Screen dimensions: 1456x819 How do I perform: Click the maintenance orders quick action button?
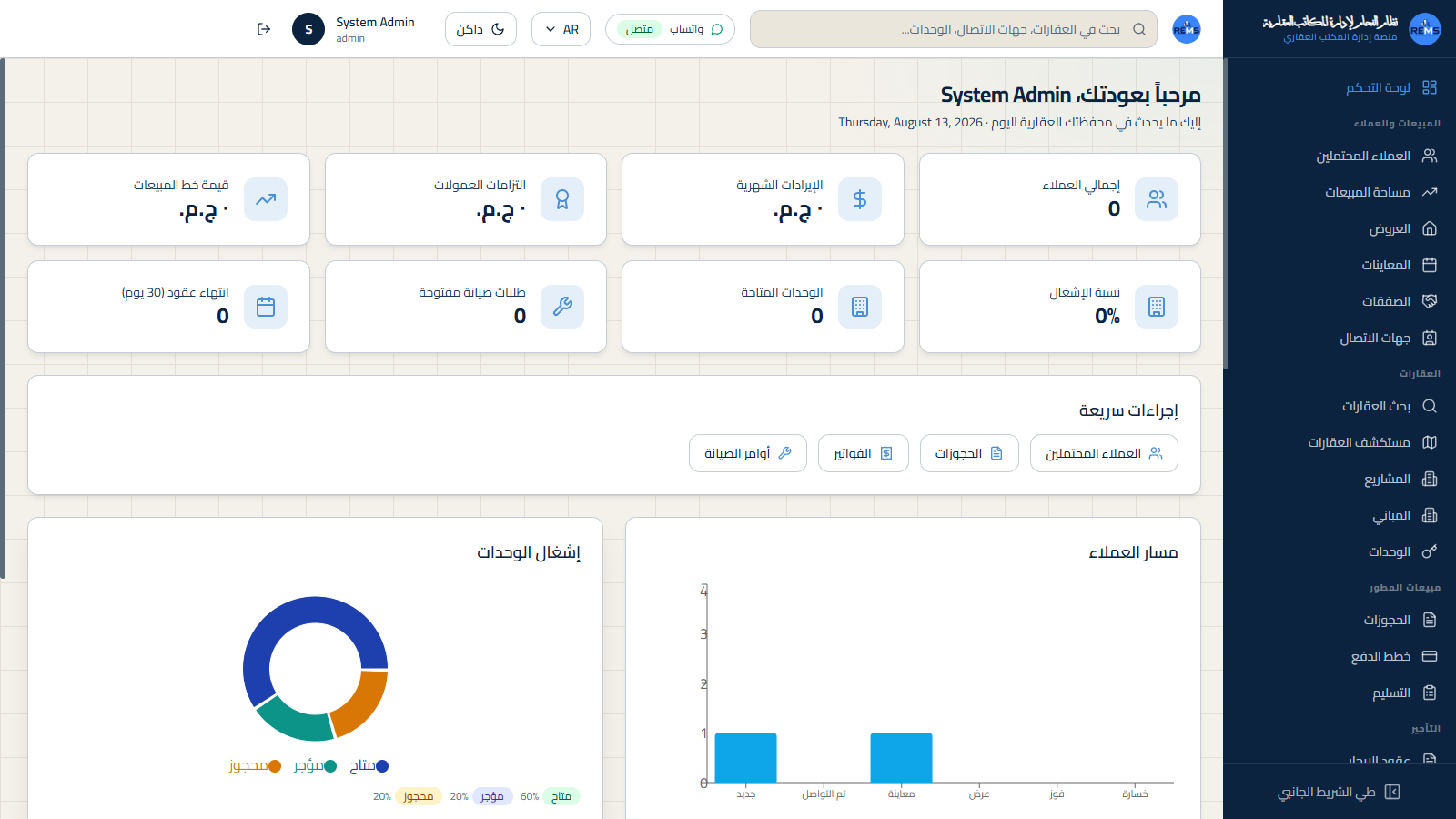pos(748,453)
